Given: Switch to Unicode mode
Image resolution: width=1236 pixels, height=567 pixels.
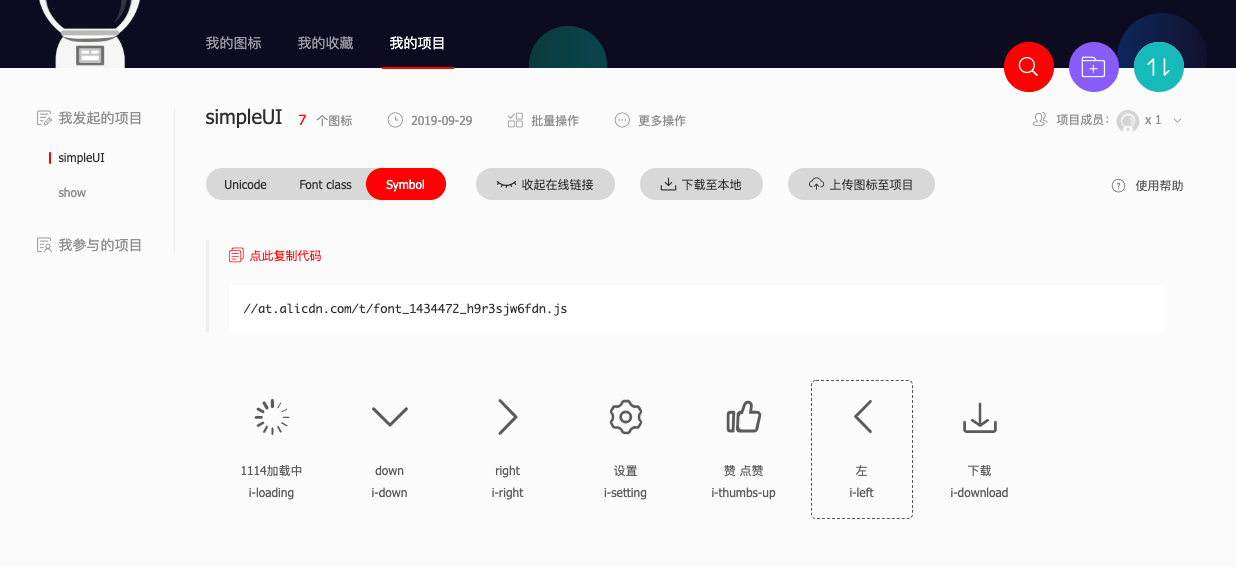Looking at the screenshot, I should [245, 185].
